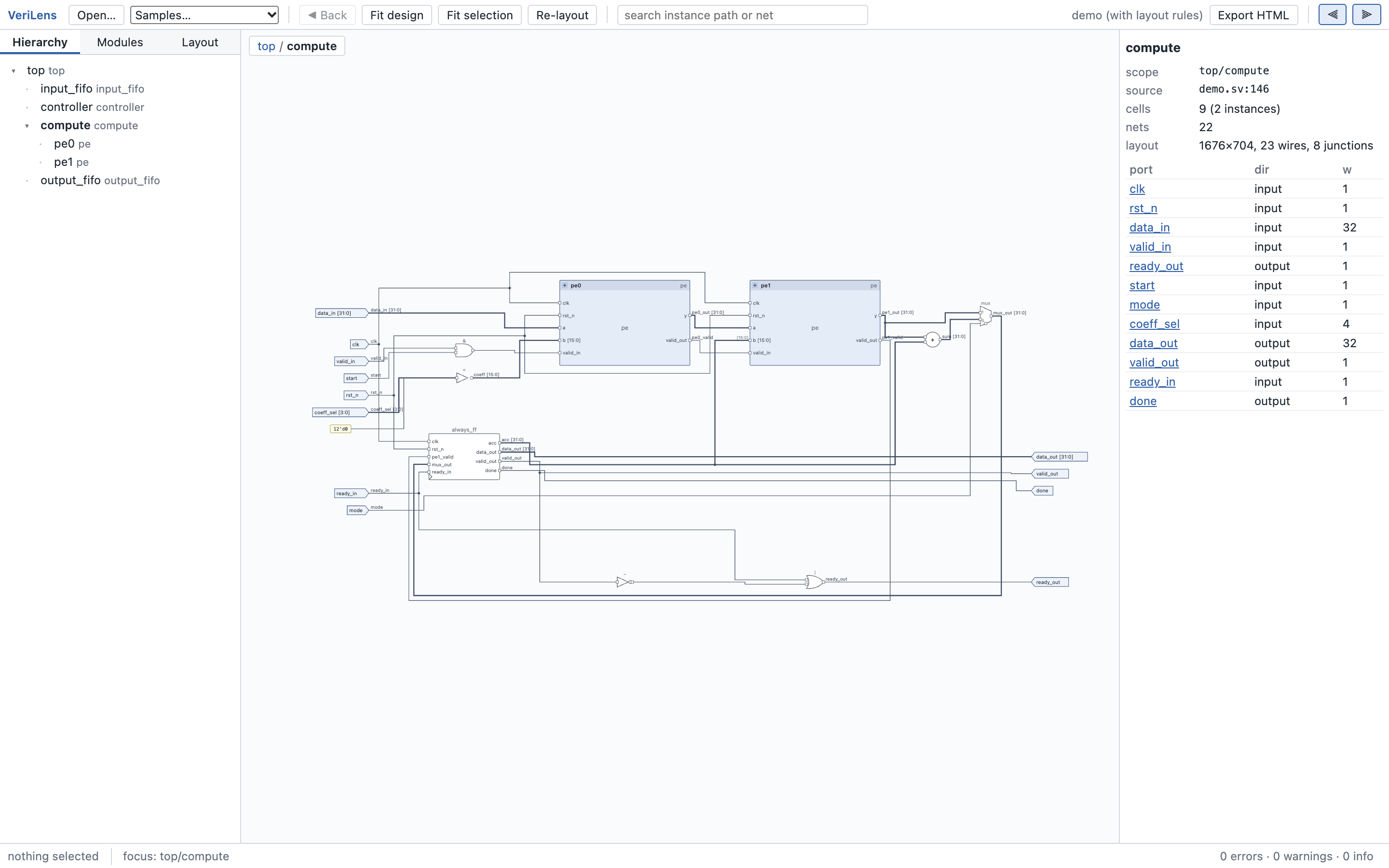Click the data_in [31:0] input port symbol

(341, 313)
